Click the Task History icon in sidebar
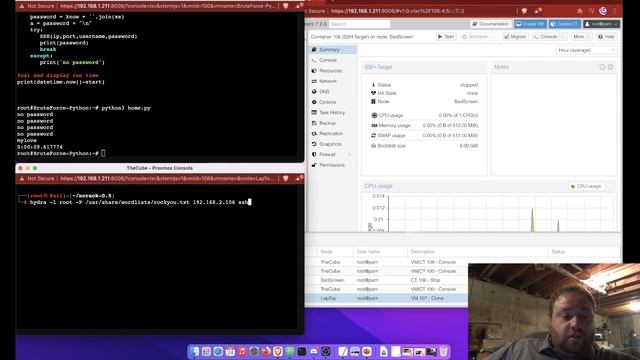This screenshot has width=640, height=360. point(314,113)
